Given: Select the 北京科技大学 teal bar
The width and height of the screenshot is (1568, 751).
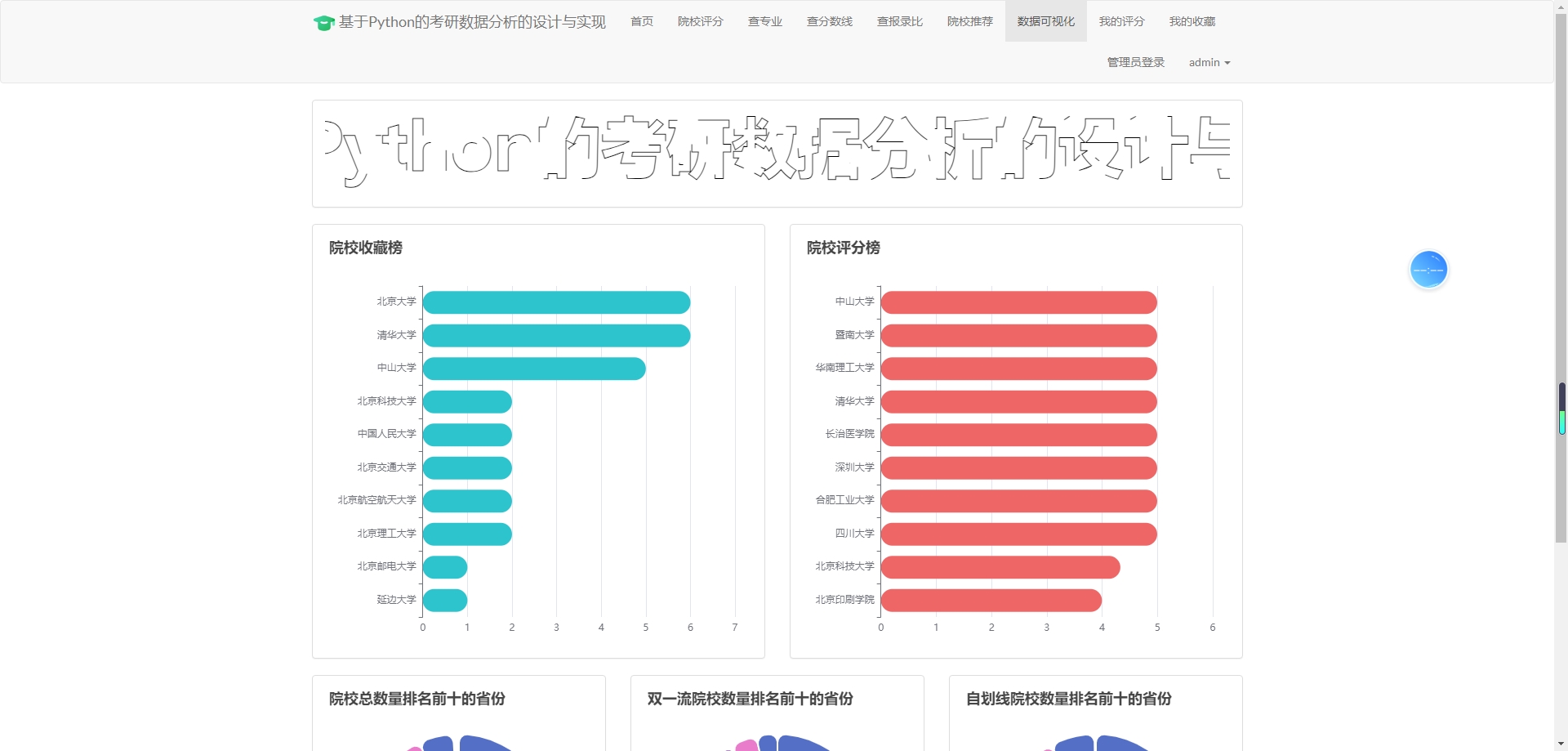Looking at the screenshot, I should coord(467,402).
